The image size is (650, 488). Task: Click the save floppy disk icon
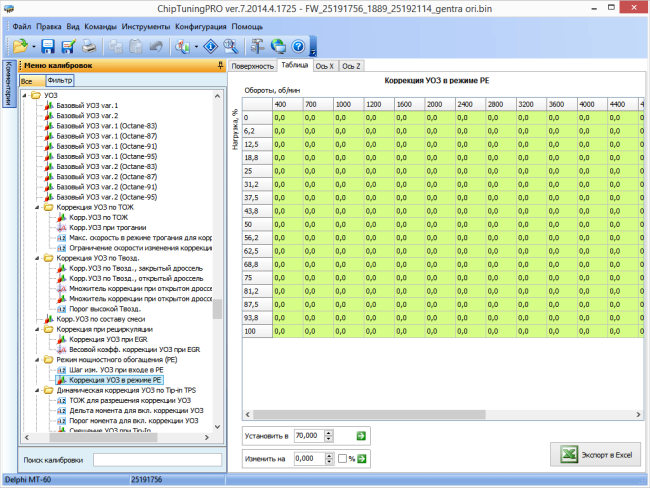48,46
